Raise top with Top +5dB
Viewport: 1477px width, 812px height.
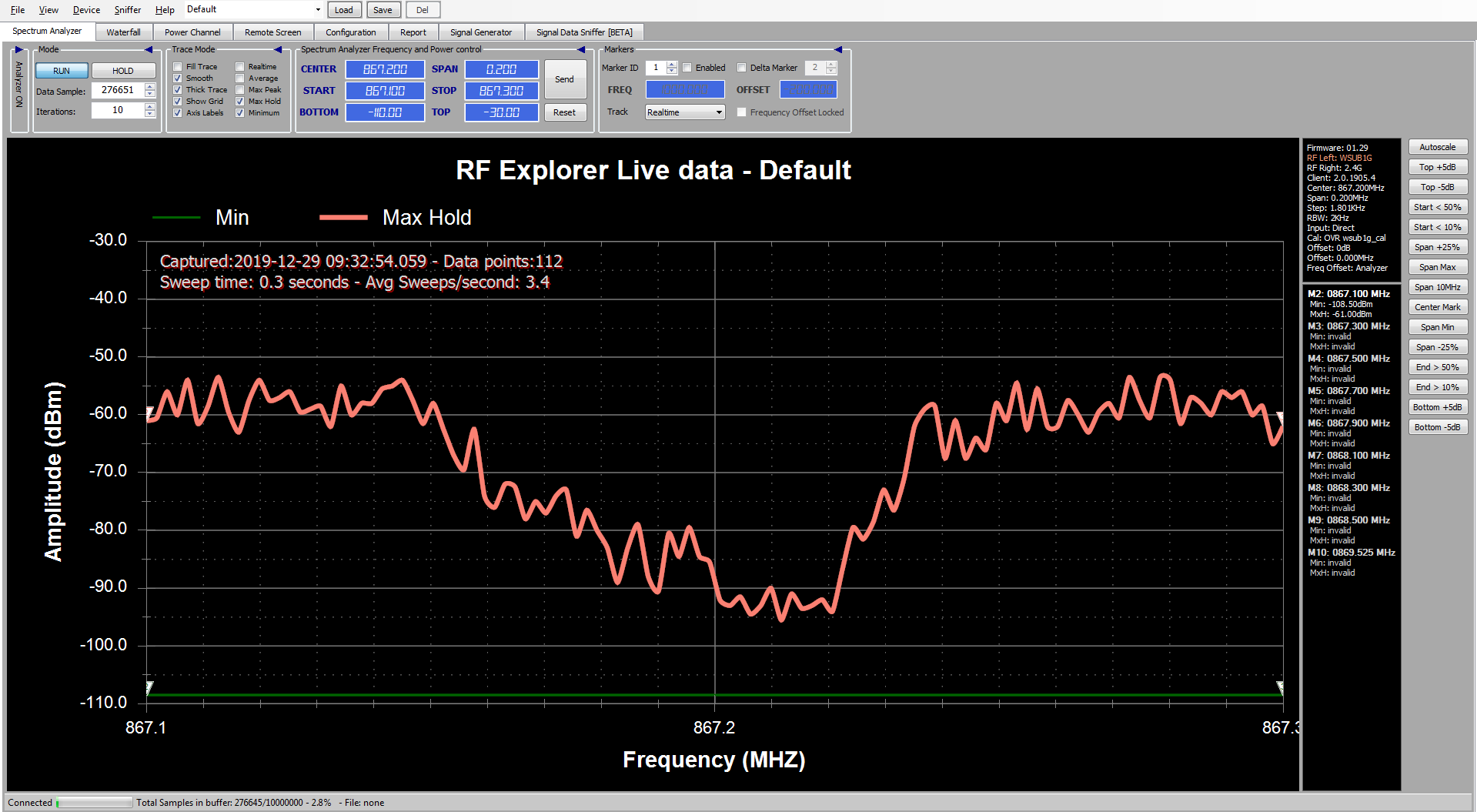point(1438,167)
